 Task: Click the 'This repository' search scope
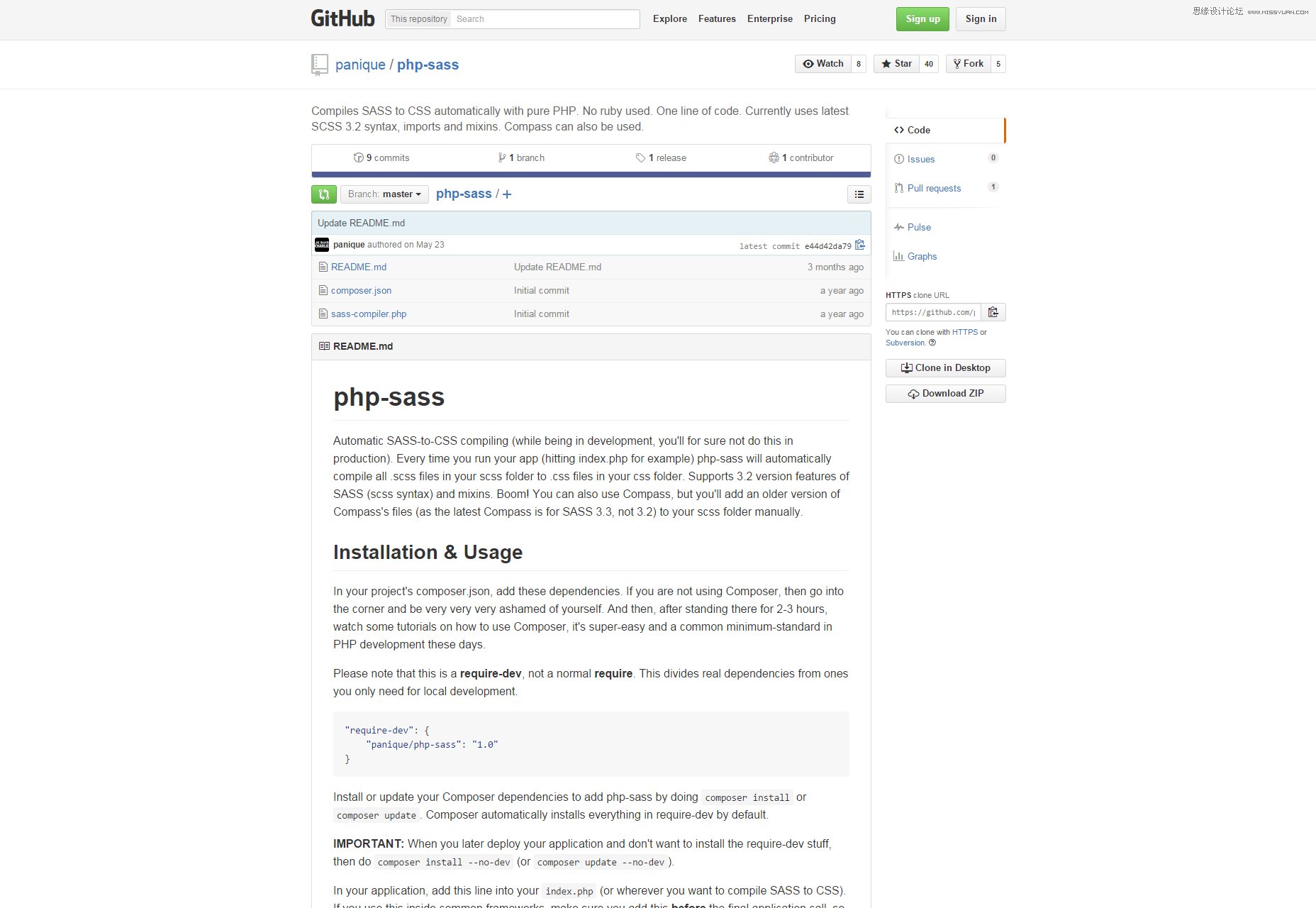point(418,19)
